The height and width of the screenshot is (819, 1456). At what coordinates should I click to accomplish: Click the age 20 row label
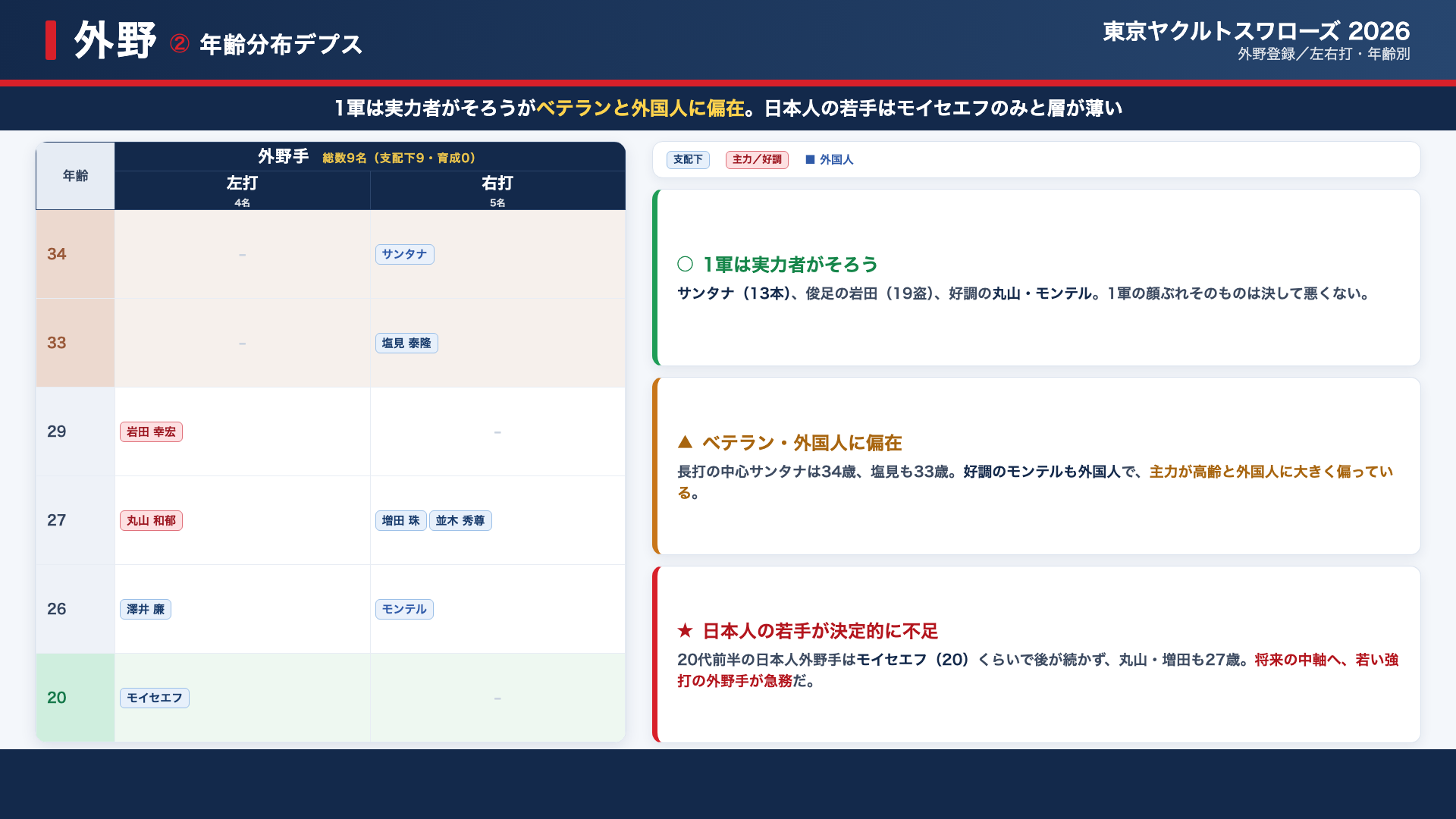tap(57, 698)
